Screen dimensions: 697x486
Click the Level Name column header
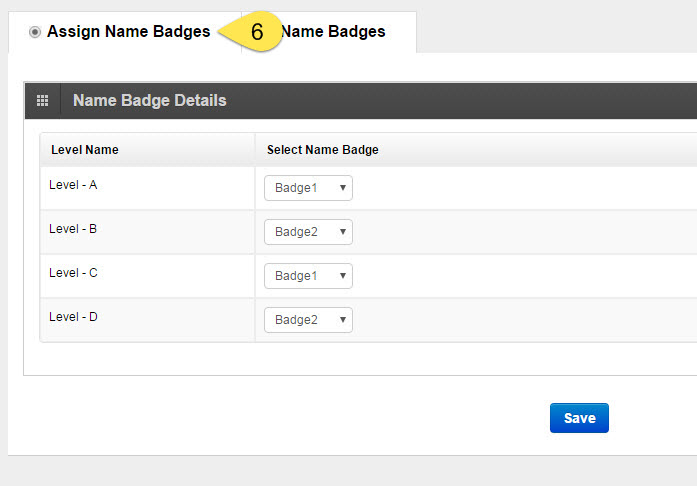click(x=85, y=150)
